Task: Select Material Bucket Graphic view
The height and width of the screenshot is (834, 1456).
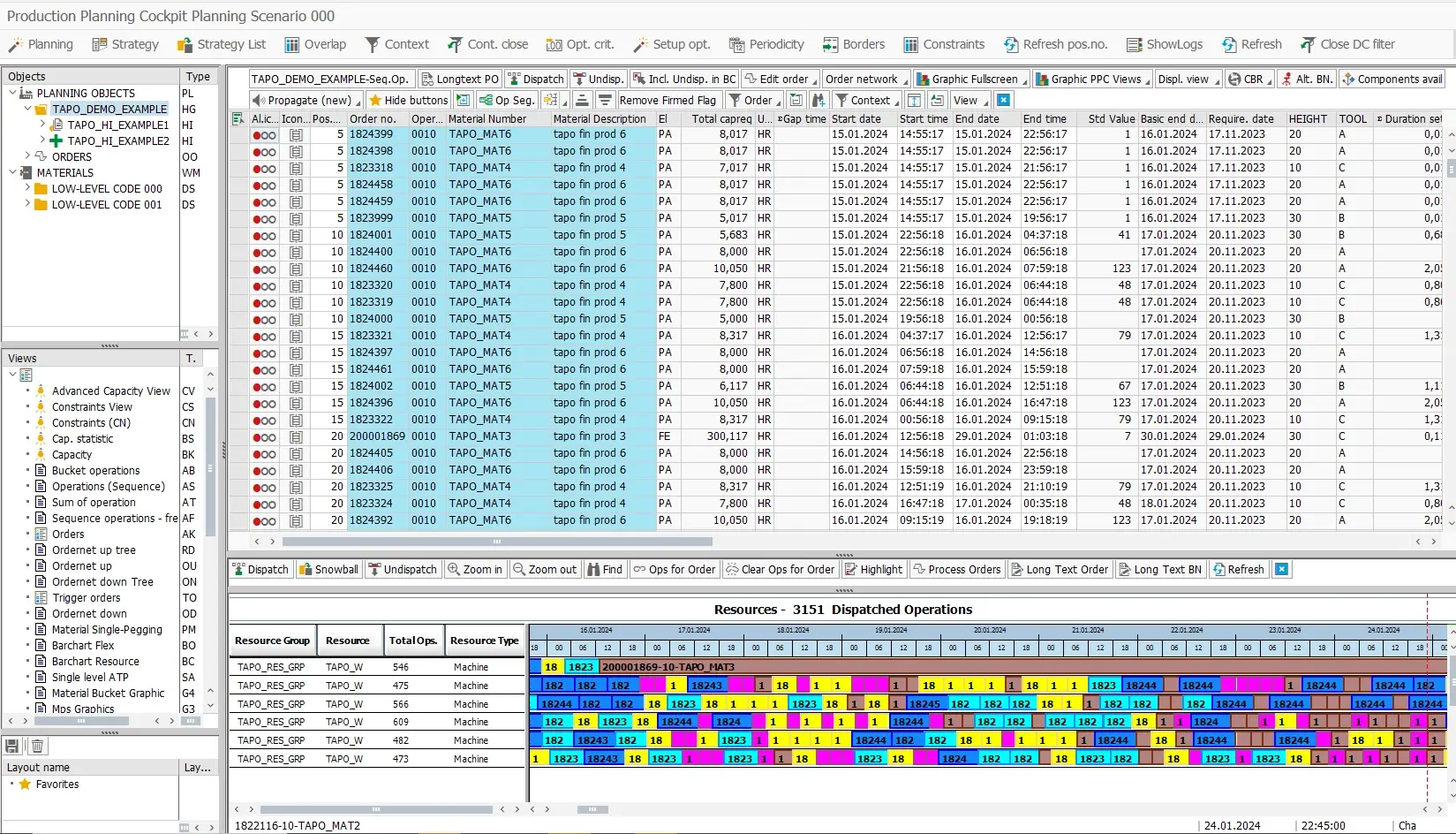Action: 108,693
